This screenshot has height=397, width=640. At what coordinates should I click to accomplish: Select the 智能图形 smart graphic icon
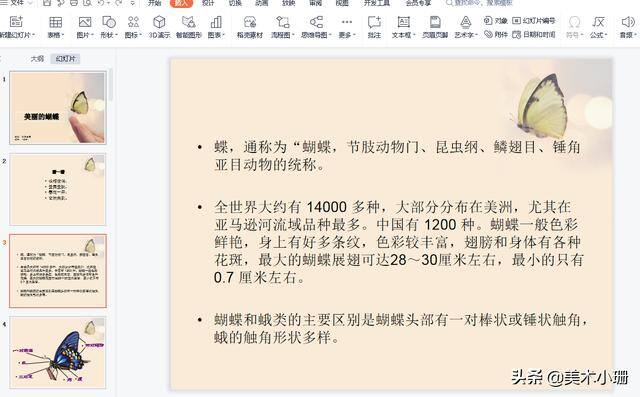[189, 27]
